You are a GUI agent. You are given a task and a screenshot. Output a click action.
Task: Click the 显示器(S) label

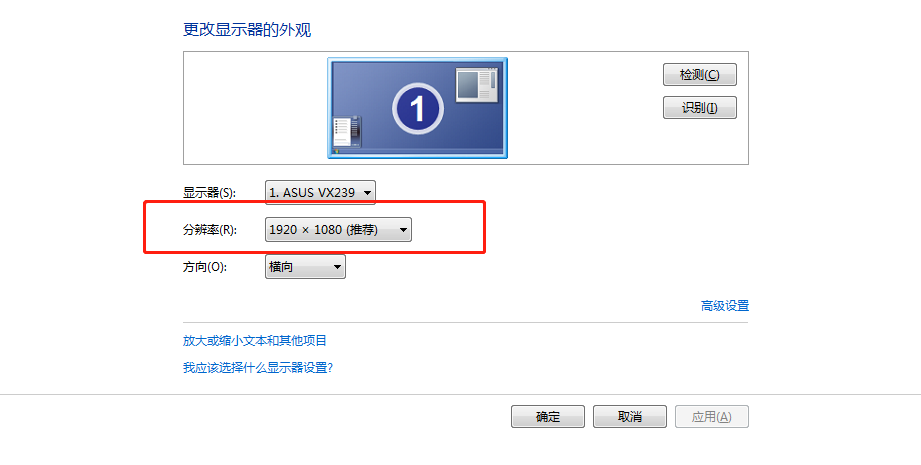209,193
